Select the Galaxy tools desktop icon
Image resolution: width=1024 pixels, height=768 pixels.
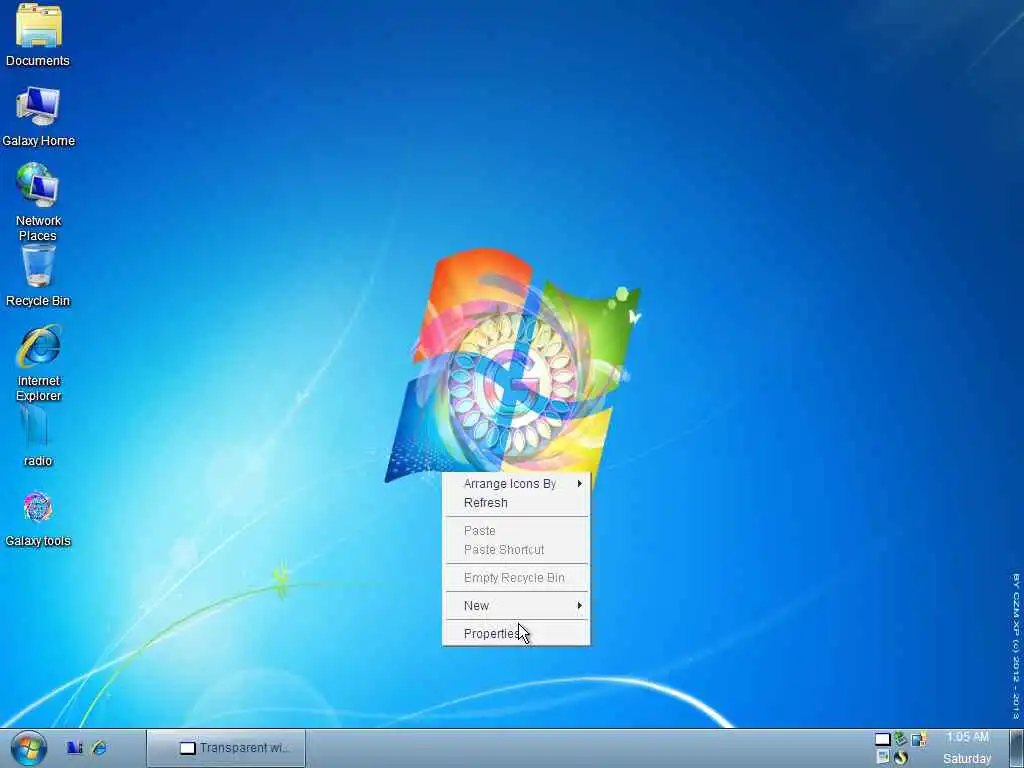tap(38, 519)
